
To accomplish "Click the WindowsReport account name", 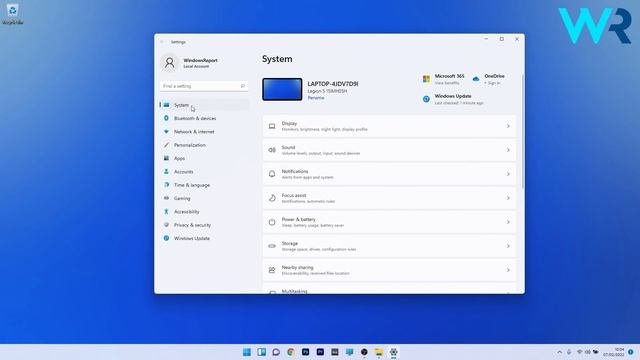I will pos(200,60).
